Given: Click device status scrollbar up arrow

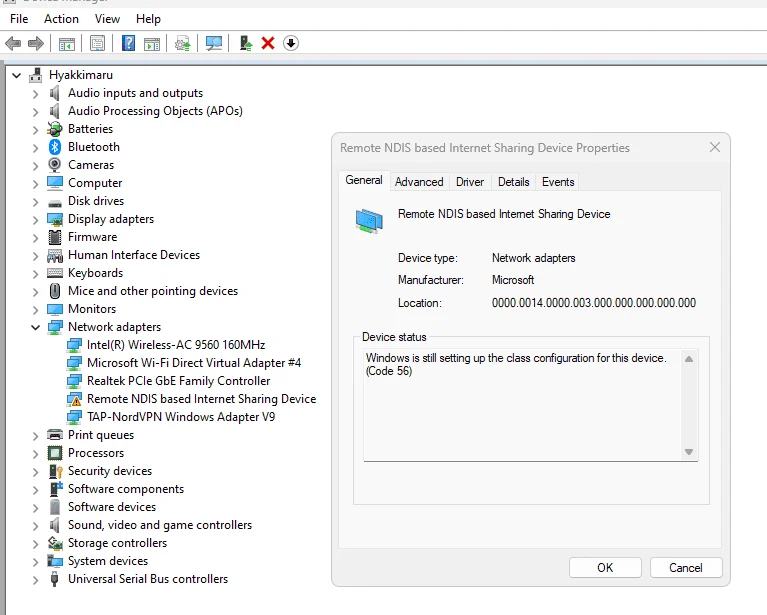Looking at the screenshot, I should 689,359.
